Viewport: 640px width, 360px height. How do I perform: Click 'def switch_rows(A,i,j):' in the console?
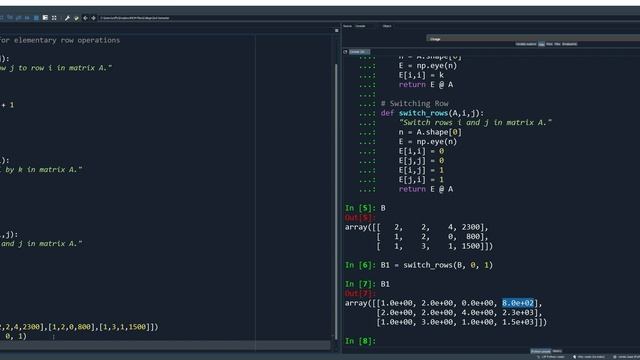pos(432,113)
